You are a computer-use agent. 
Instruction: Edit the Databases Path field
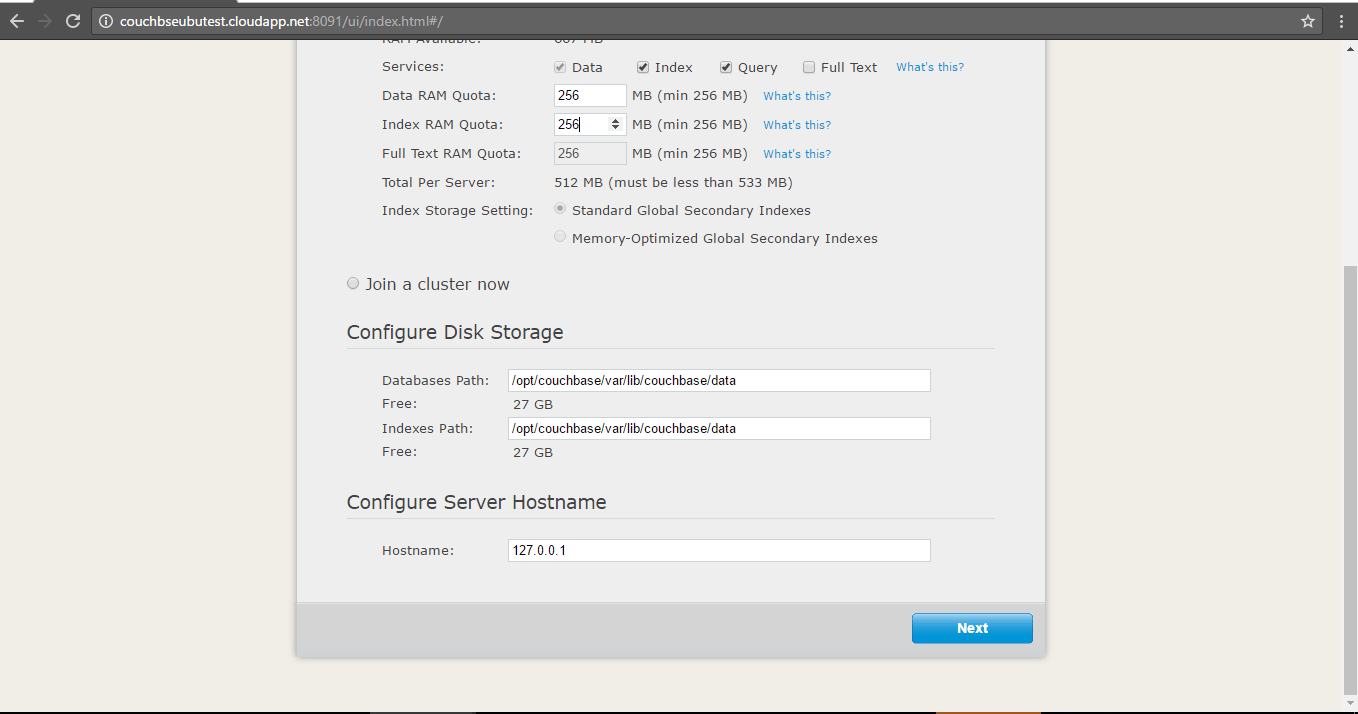pos(719,380)
